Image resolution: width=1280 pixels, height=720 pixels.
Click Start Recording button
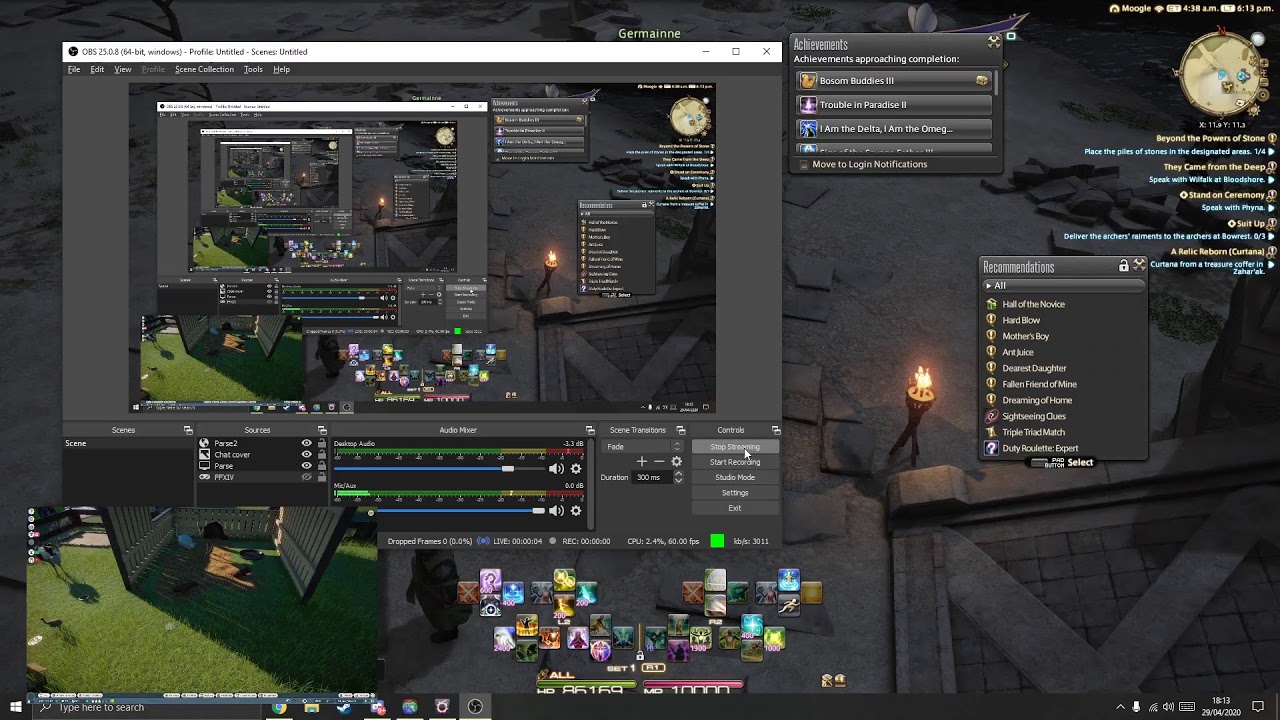pyautogui.click(x=735, y=462)
